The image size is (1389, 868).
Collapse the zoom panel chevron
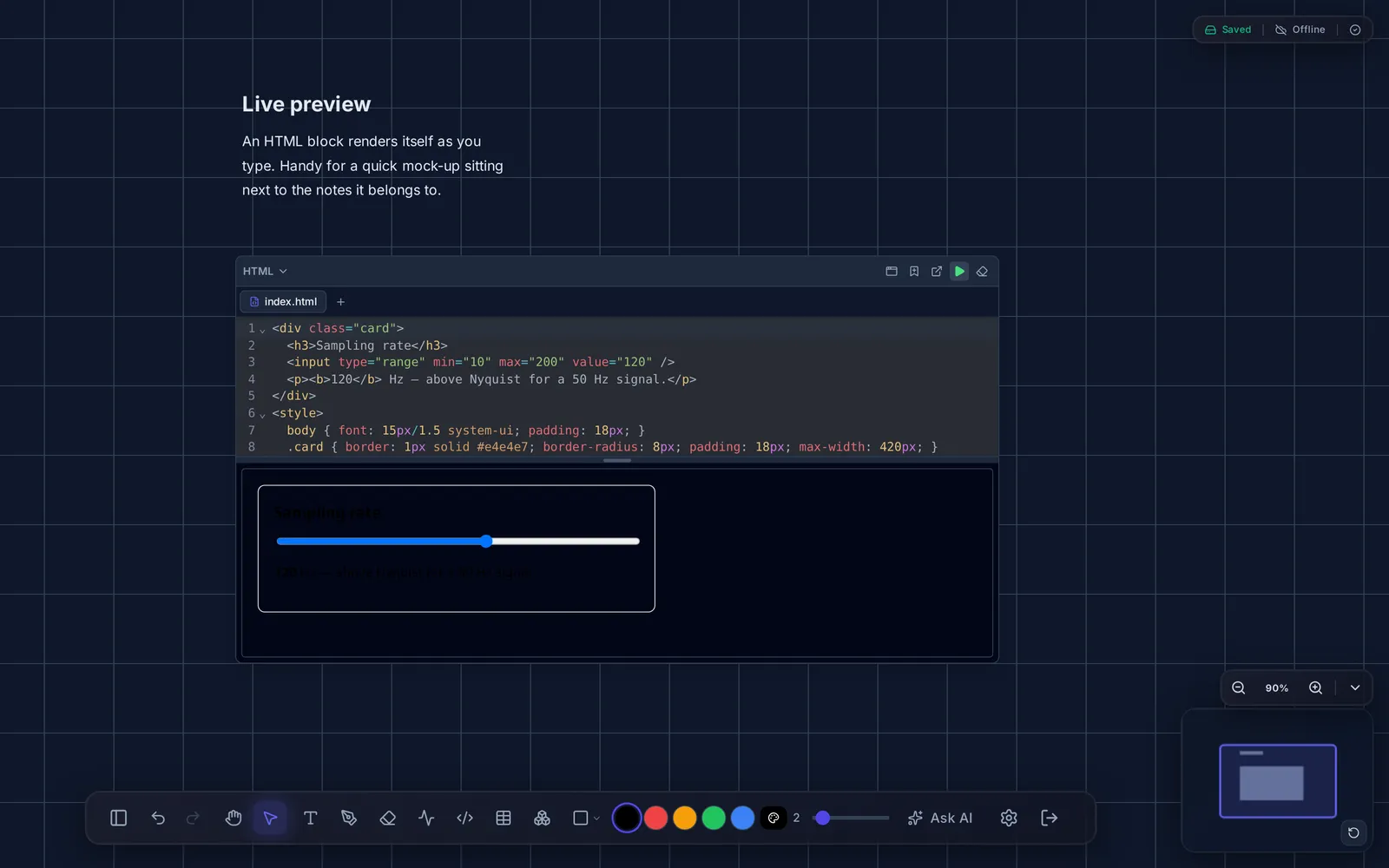pos(1355,687)
